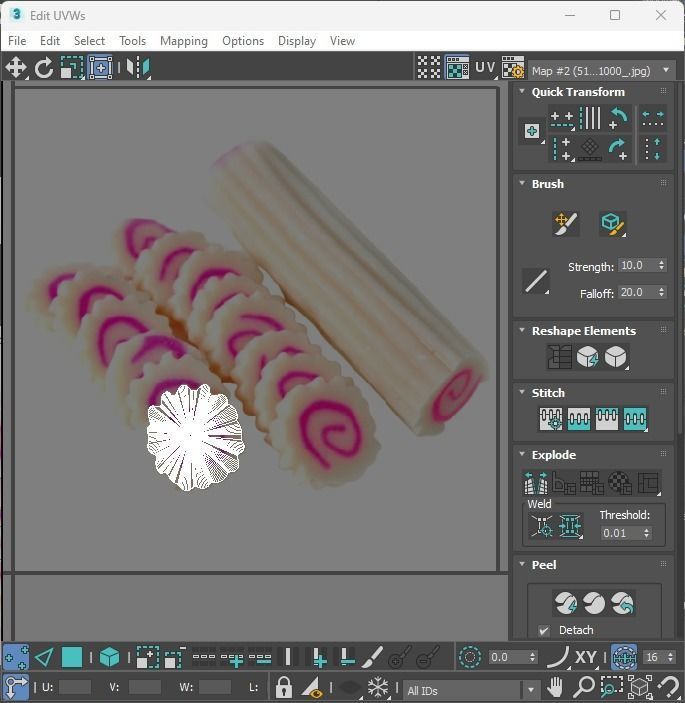Viewport: 685px width, 703px height.
Task: Collapse the Quick Transform rollout
Action: (x=522, y=91)
